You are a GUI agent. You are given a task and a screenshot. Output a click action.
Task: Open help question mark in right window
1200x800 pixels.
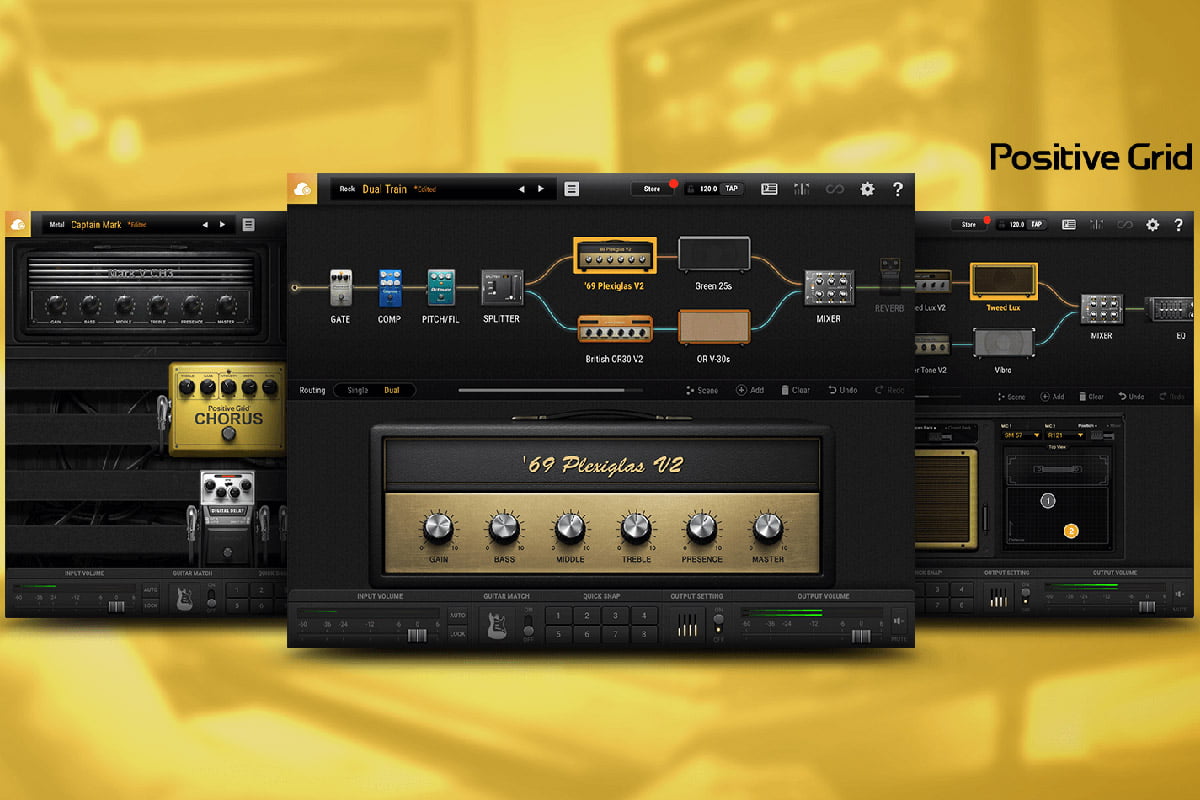1178,225
